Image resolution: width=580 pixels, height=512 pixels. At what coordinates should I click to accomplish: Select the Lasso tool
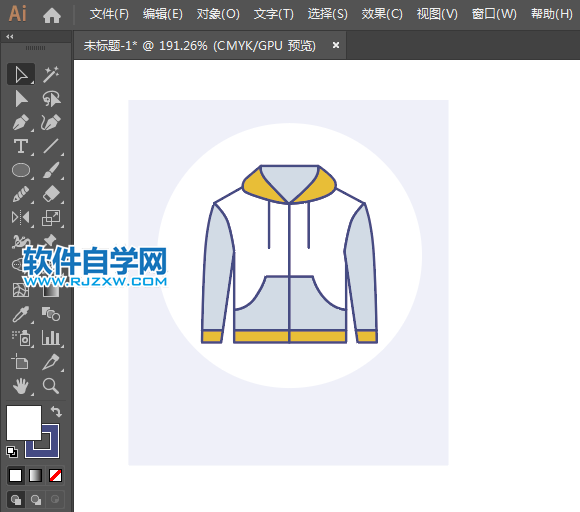[51, 99]
